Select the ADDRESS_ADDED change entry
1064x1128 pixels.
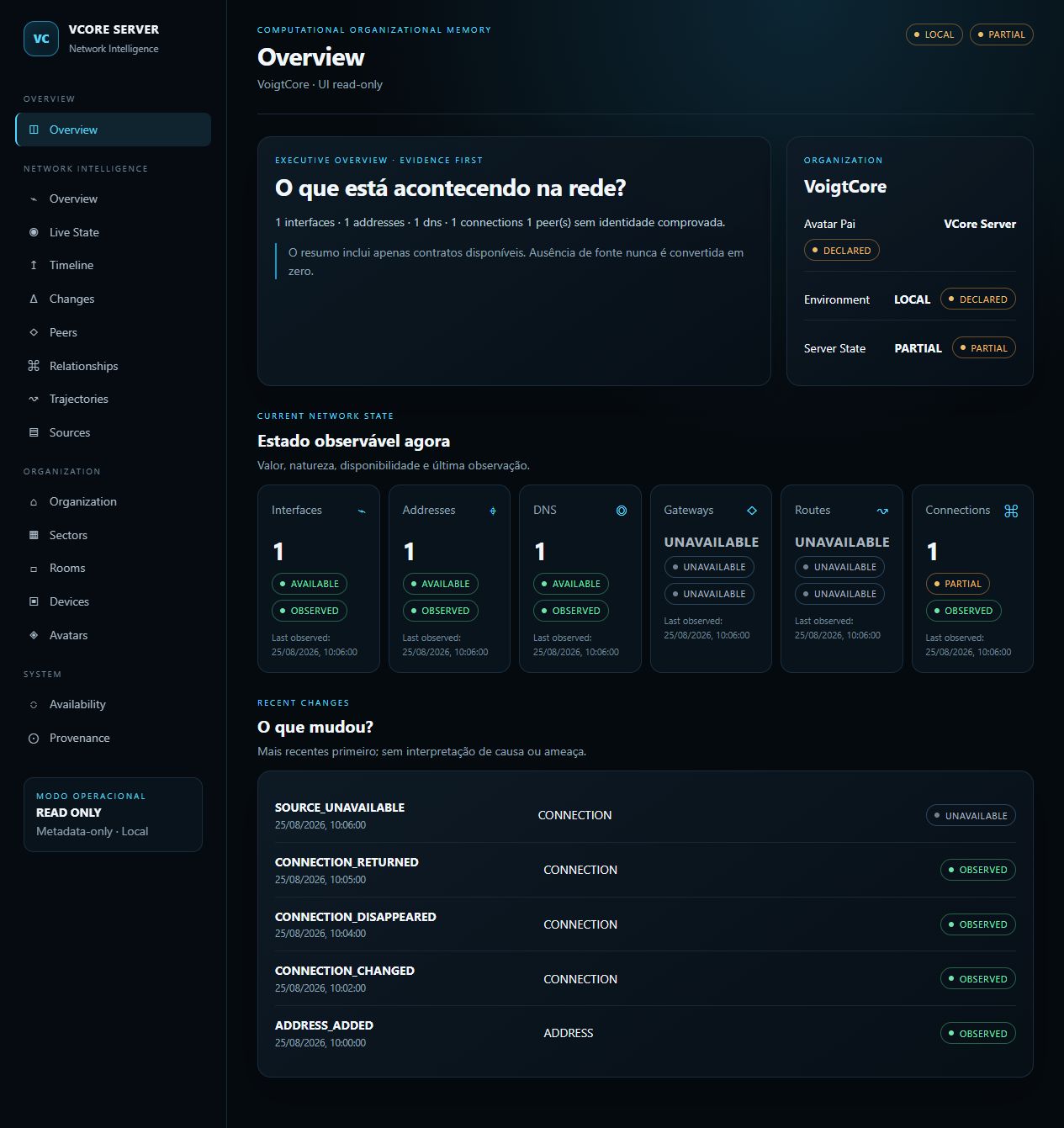[x=644, y=1033]
